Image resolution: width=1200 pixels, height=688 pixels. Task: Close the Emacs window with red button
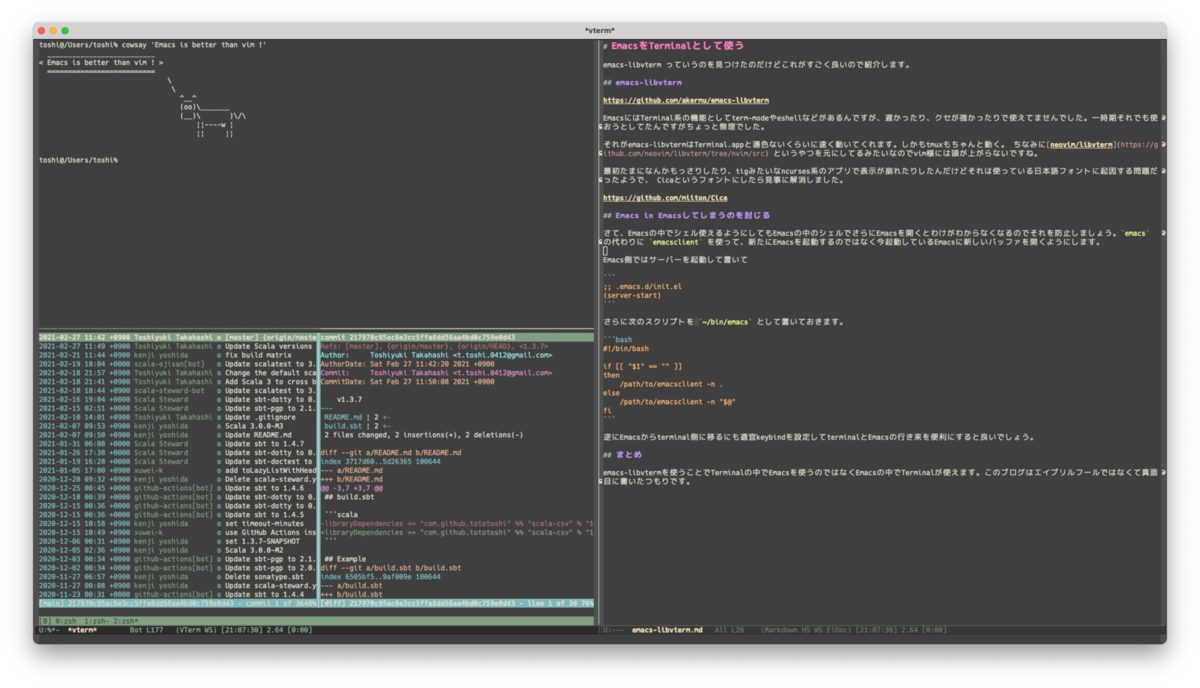[41, 30]
